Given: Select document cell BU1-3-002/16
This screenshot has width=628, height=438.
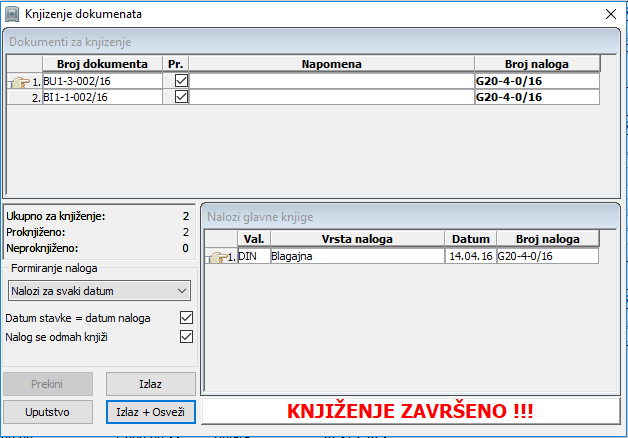Looking at the screenshot, I should tap(103, 81).
